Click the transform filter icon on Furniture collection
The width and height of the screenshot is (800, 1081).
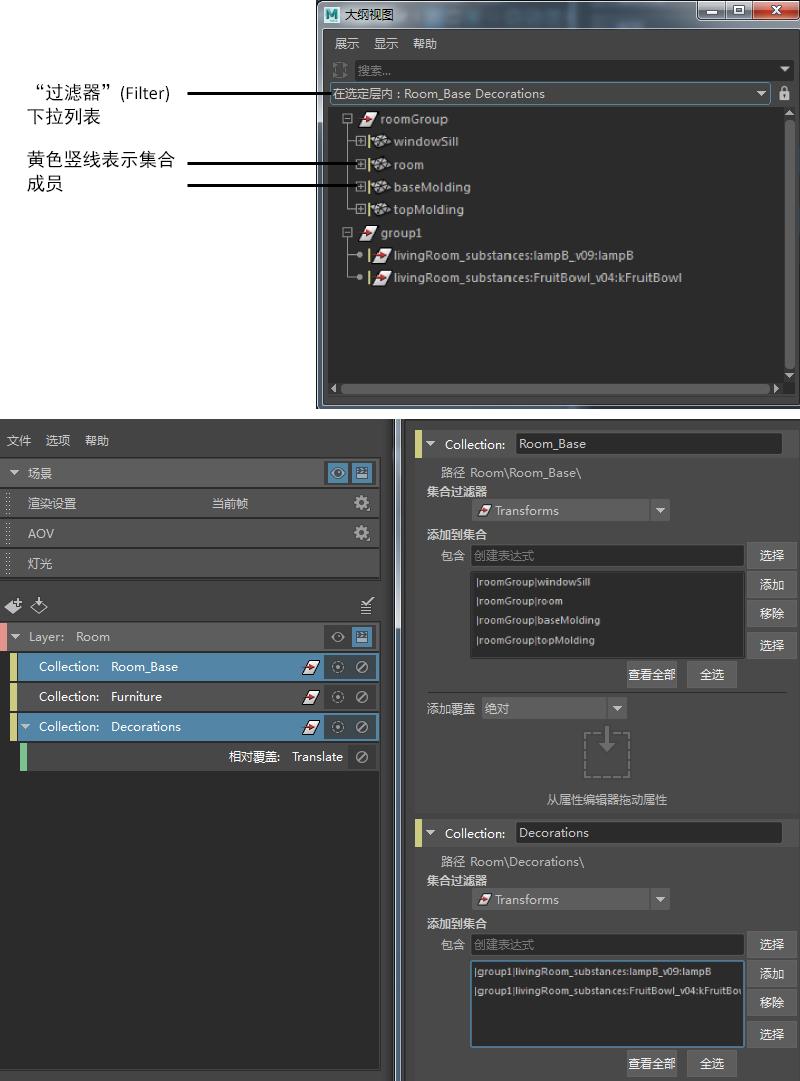pos(311,697)
